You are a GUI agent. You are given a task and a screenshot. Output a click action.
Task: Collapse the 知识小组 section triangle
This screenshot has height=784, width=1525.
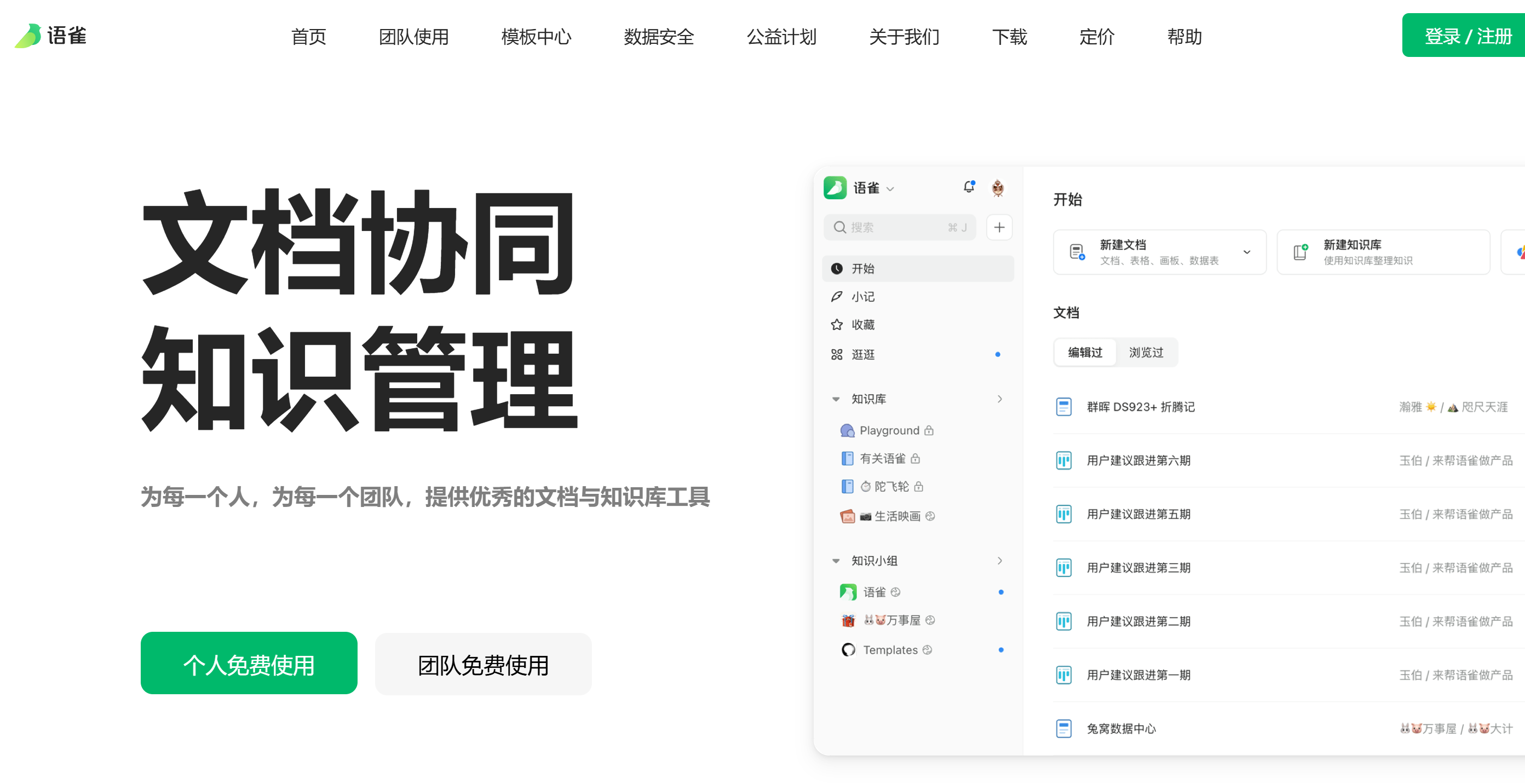click(x=836, y=561)
